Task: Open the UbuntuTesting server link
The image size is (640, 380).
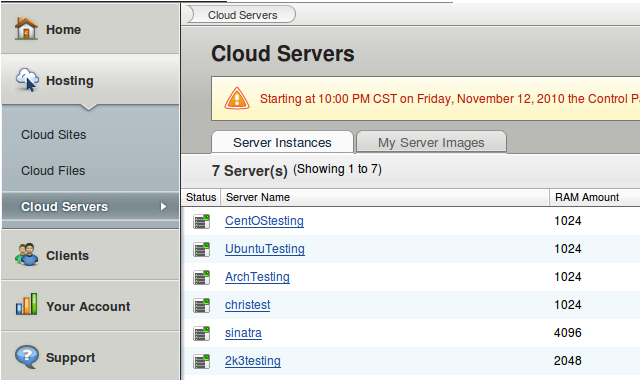Action: (x=265, y=249)
